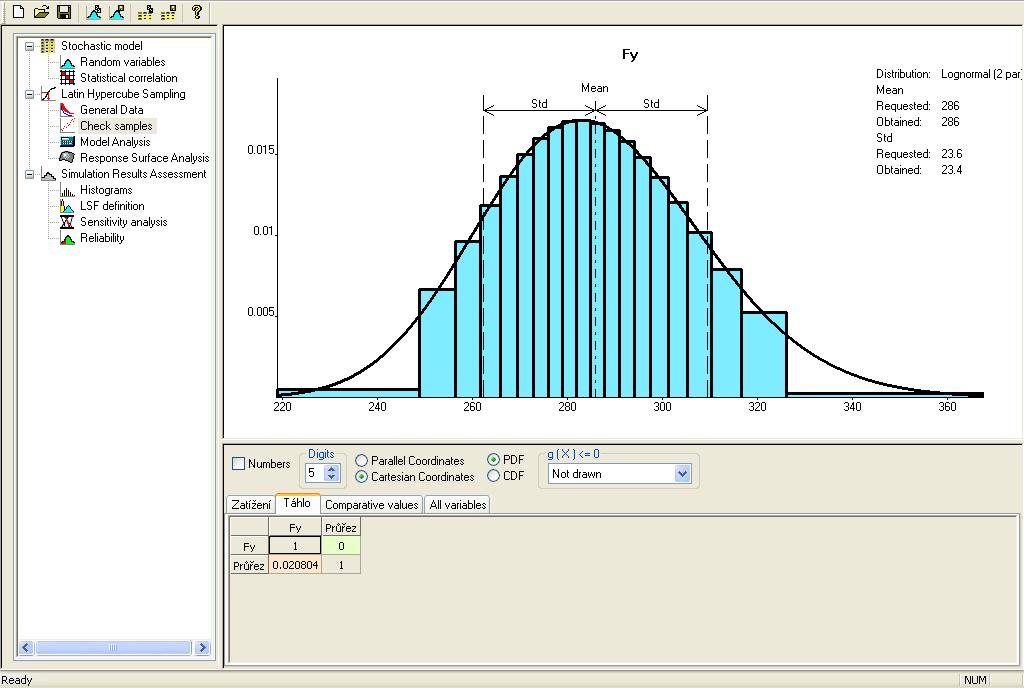The width and height of the screenshot is (1024, 688).
Task: Open the All variables tab
Action: pyautogui.click(x=458, y=505)
